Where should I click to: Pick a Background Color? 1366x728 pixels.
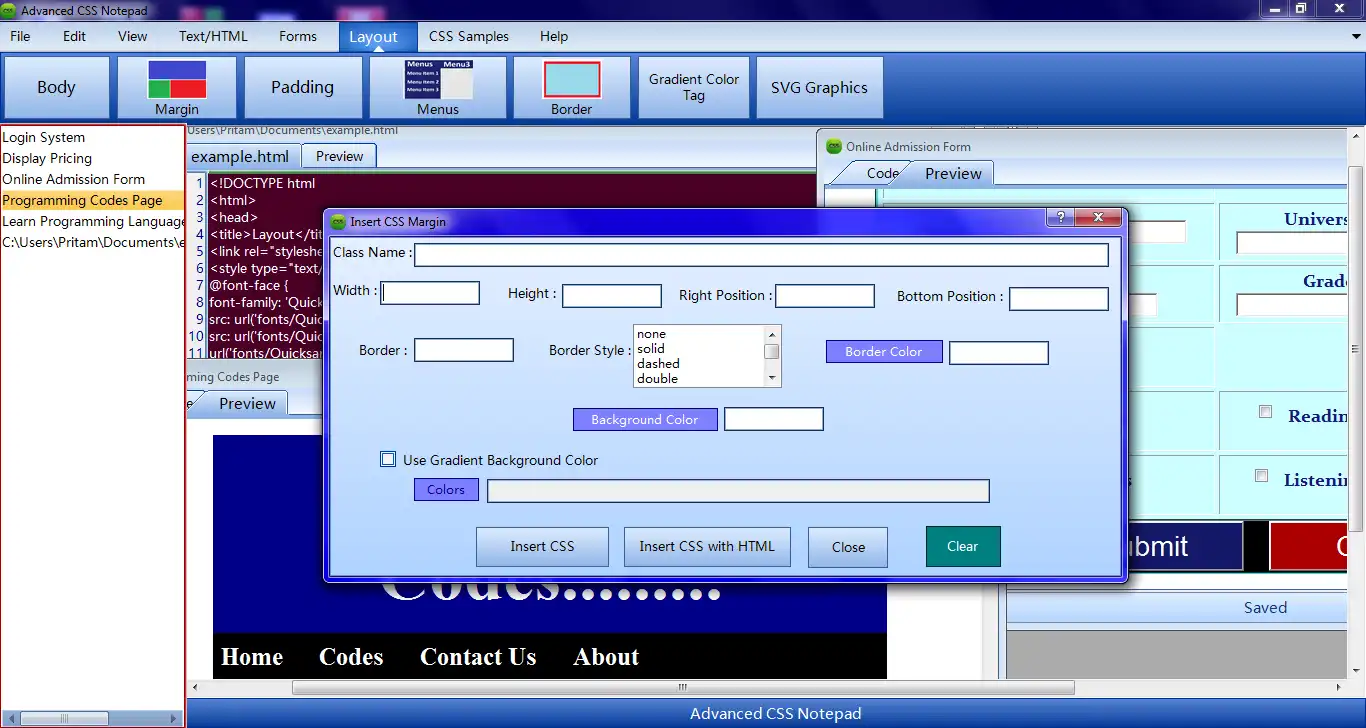645,420
